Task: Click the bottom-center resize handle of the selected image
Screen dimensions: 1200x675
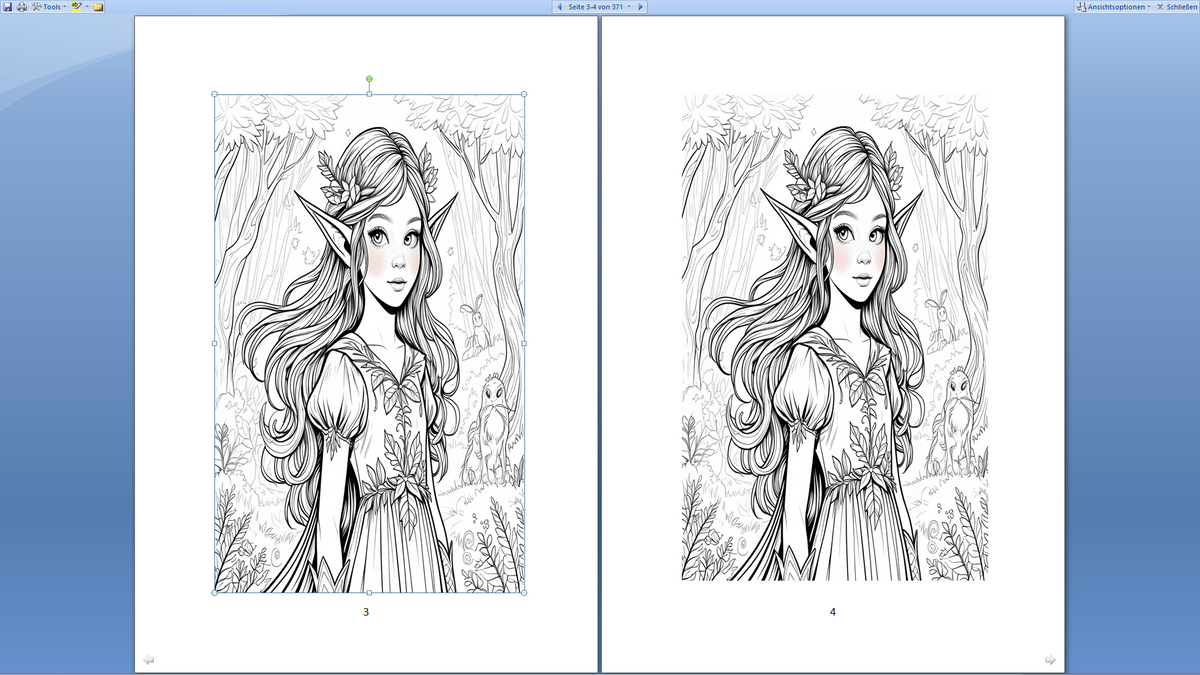Action: coord(369,593)
